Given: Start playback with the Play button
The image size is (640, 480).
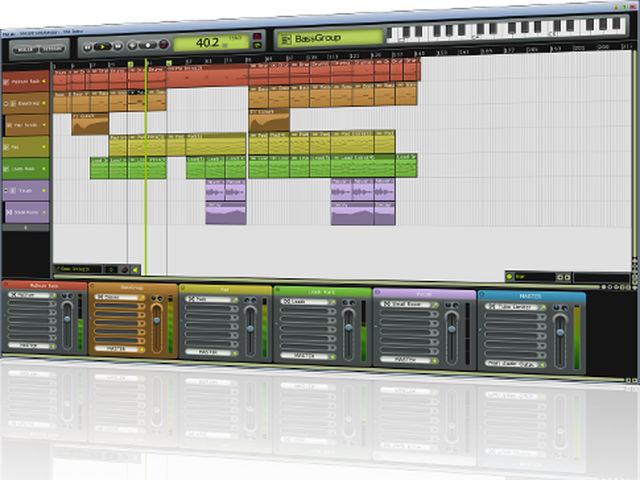Looking at the screenshot, I should (102, 47).
